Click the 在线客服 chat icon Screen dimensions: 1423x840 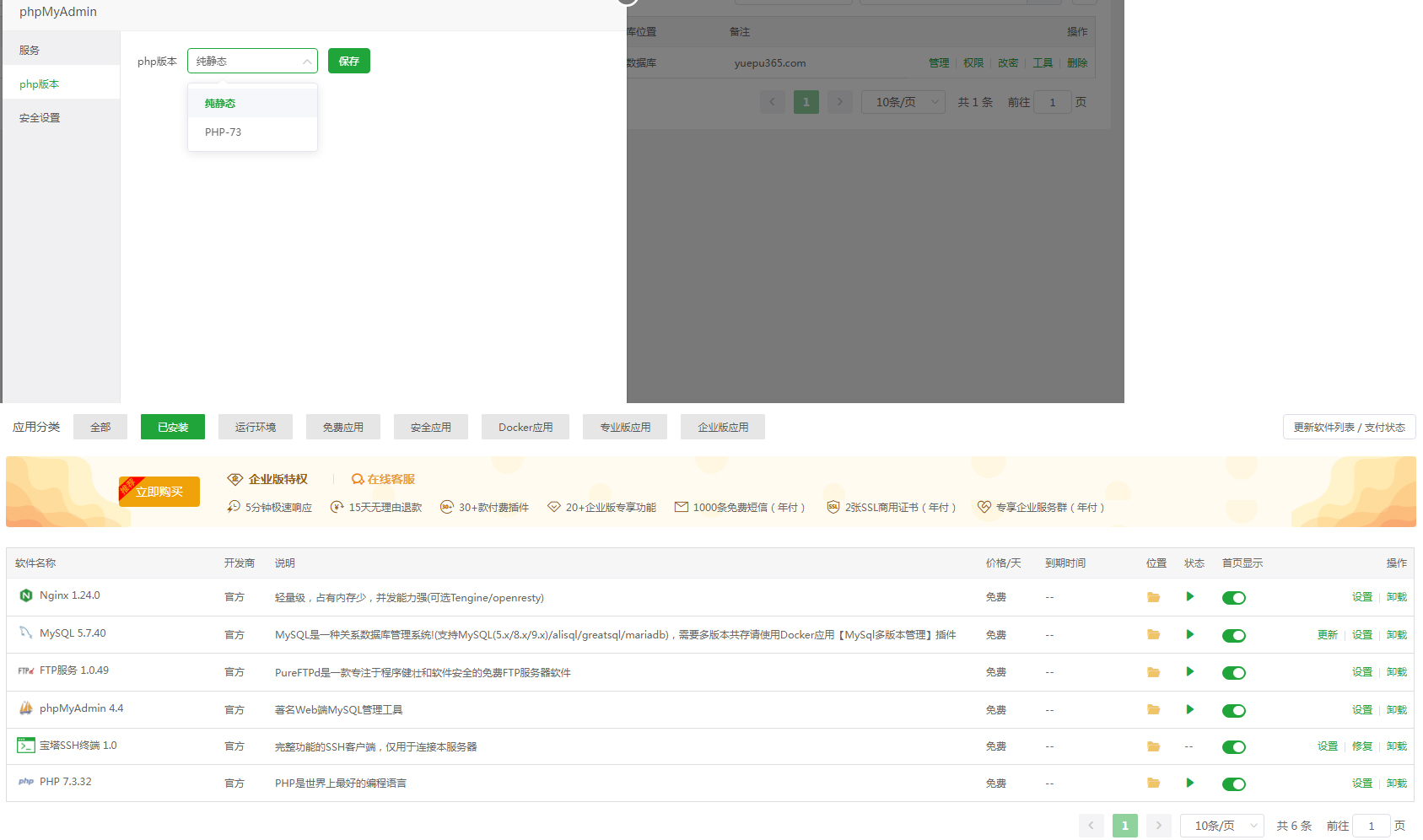click(x=358, y=479)
